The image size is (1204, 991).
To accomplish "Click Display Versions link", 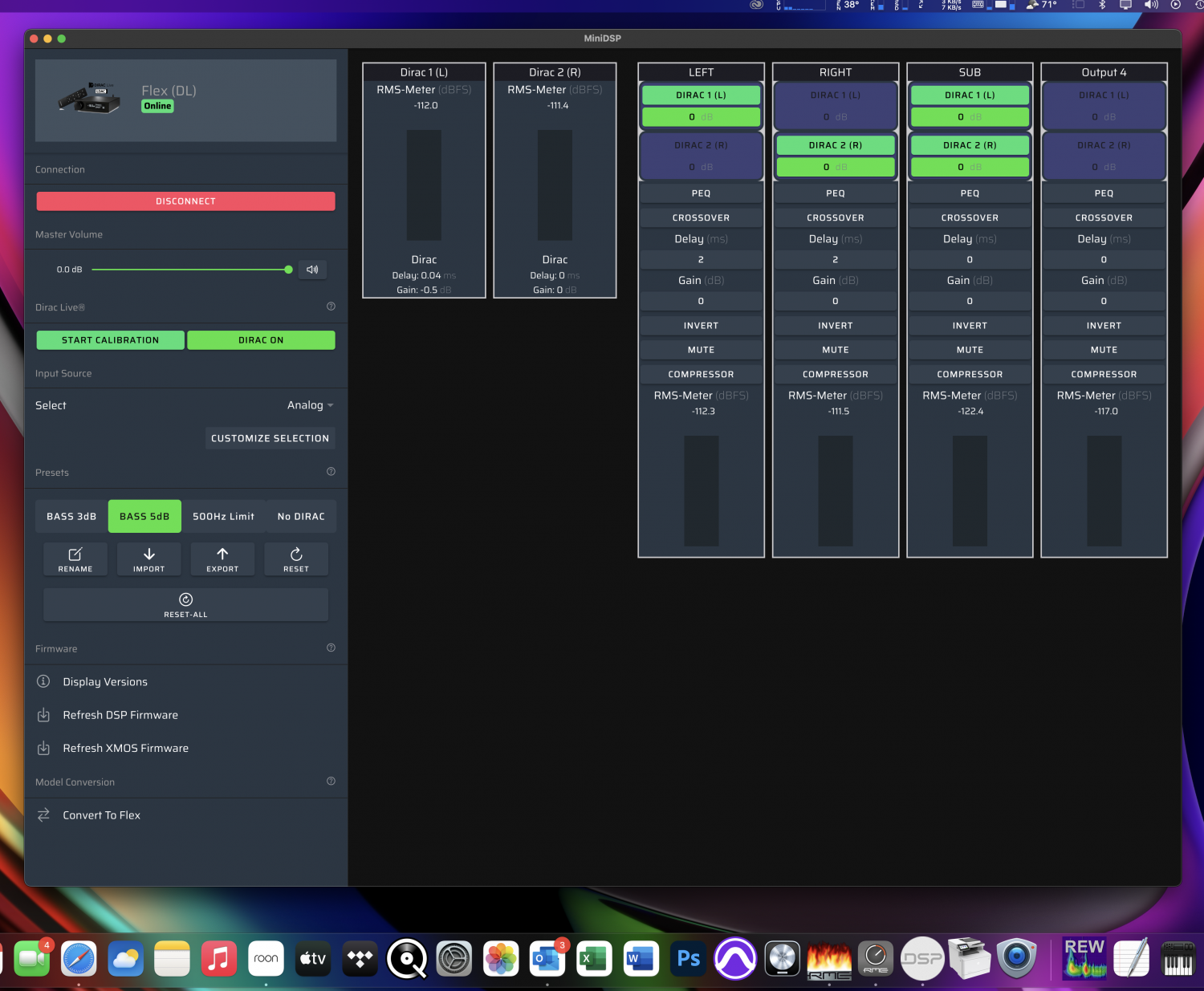I will [x=105, y=681].
